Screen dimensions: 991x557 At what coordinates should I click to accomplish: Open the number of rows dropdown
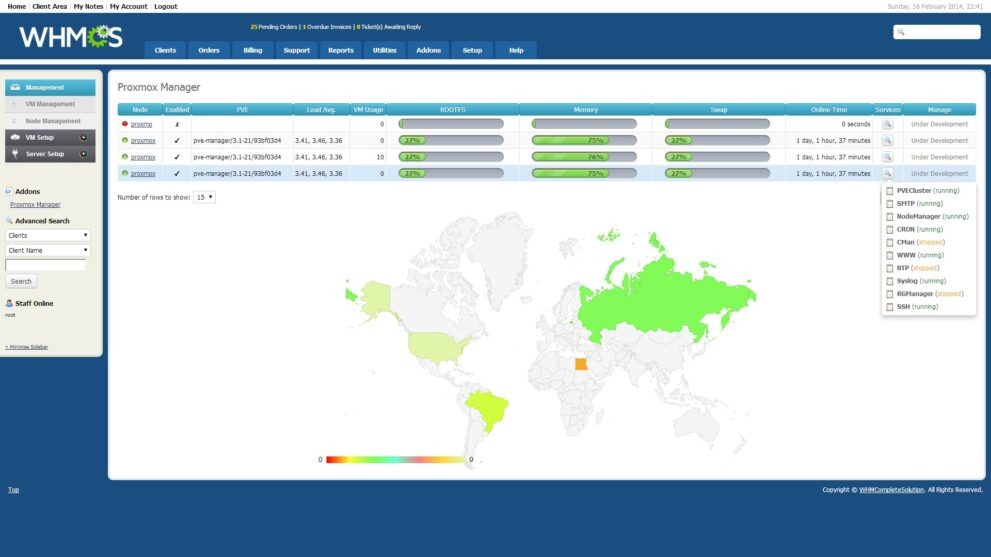point(204,197)
